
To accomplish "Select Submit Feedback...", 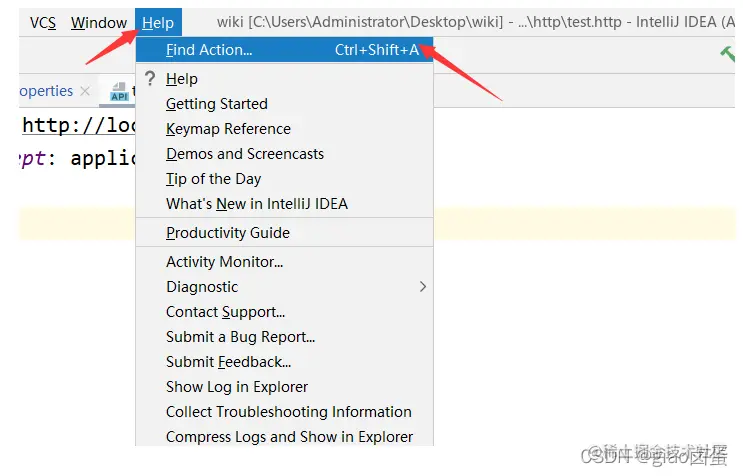I will tap(284, 362).
